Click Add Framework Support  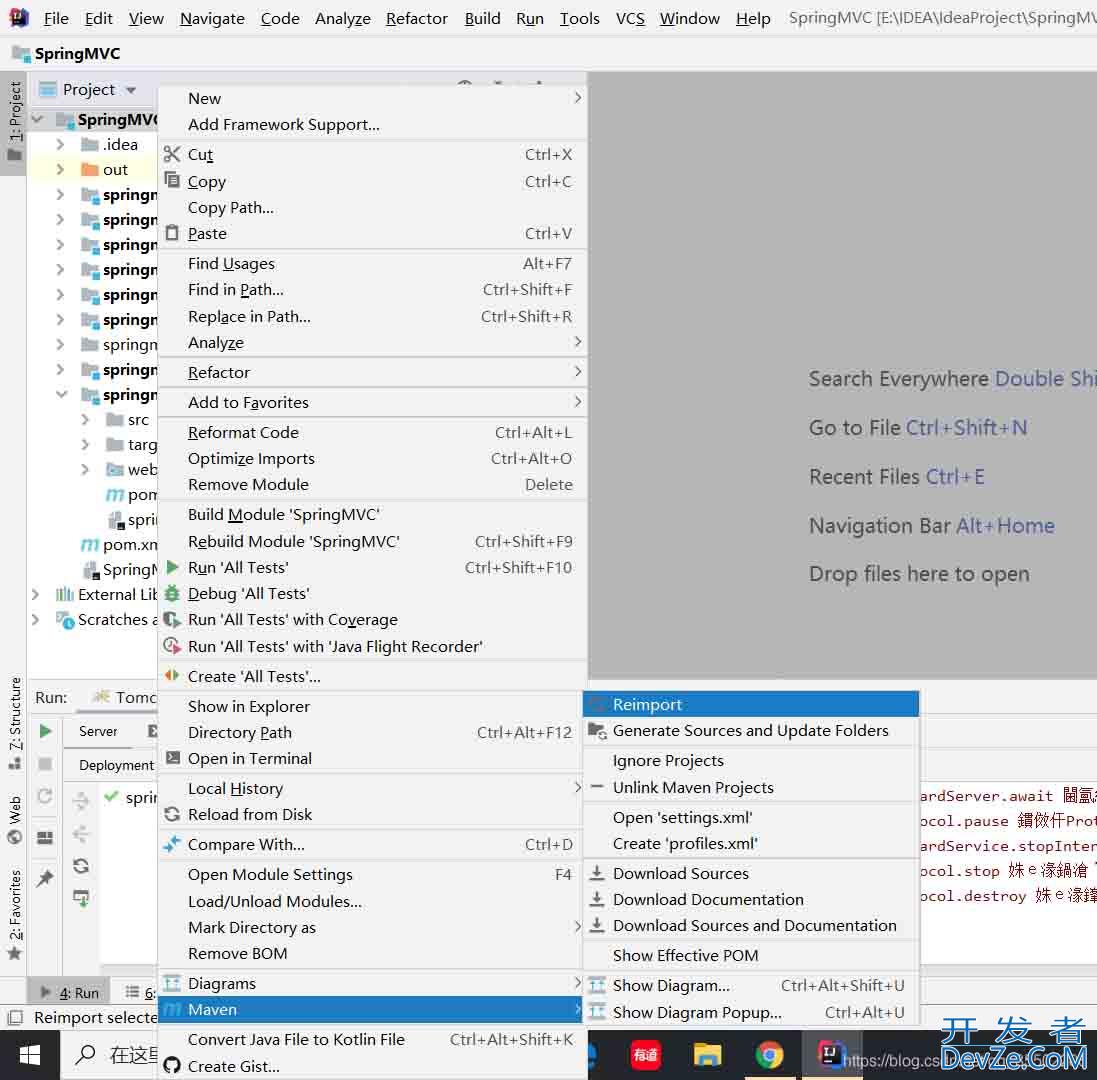coord(372,125)
